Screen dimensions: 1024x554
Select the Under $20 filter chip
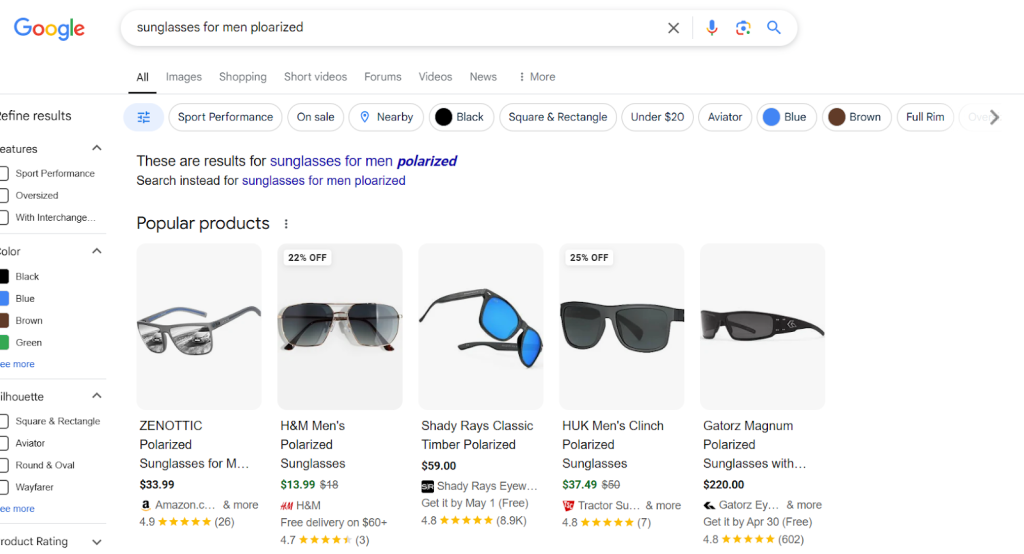657,117
